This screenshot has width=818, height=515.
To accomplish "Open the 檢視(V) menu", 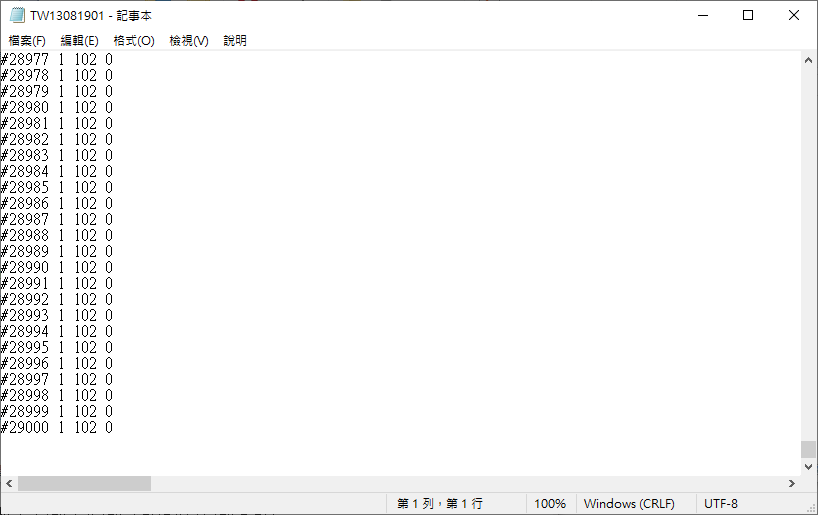I will tap(189, 41).
